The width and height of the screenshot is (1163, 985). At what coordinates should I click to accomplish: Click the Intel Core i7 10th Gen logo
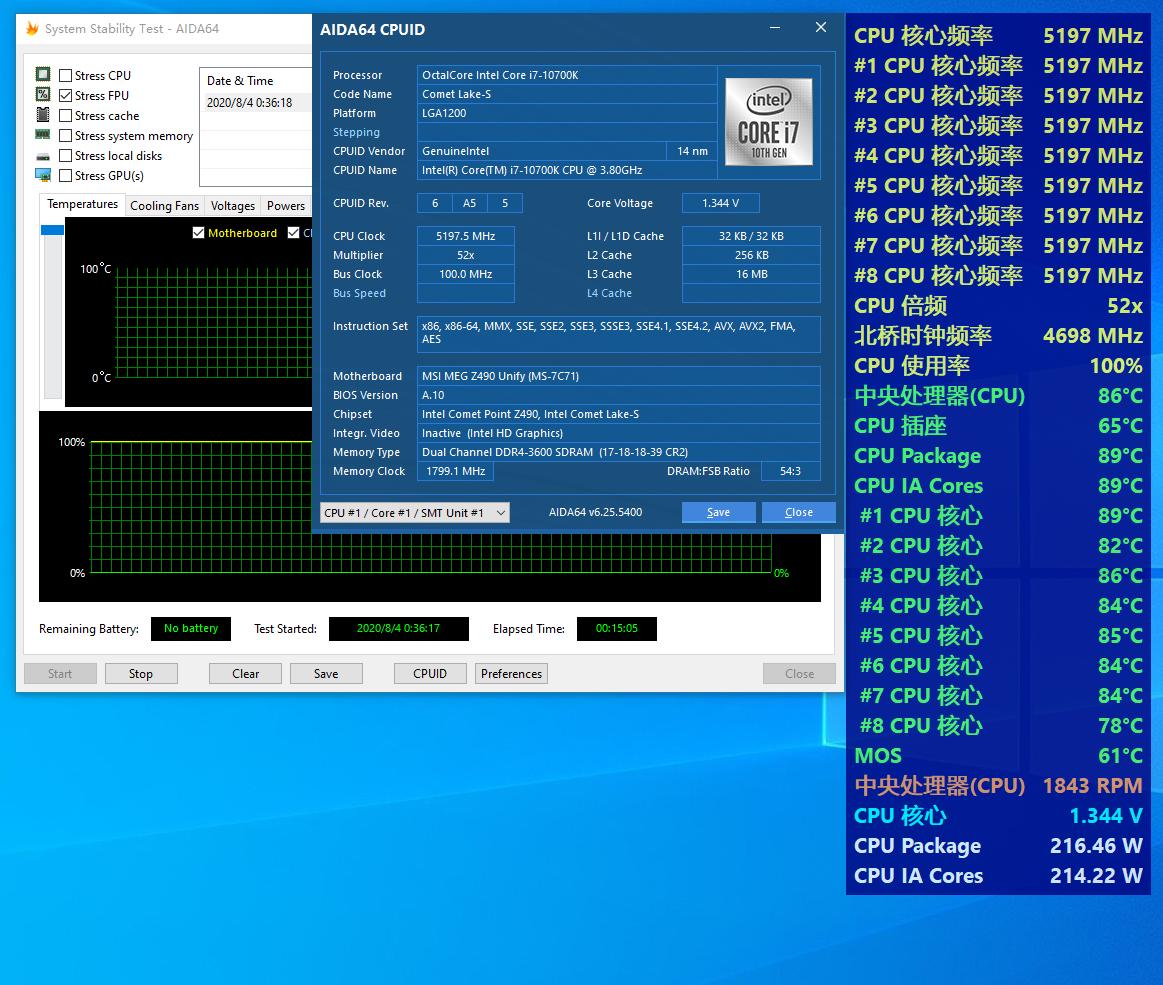tap(768, 121)
